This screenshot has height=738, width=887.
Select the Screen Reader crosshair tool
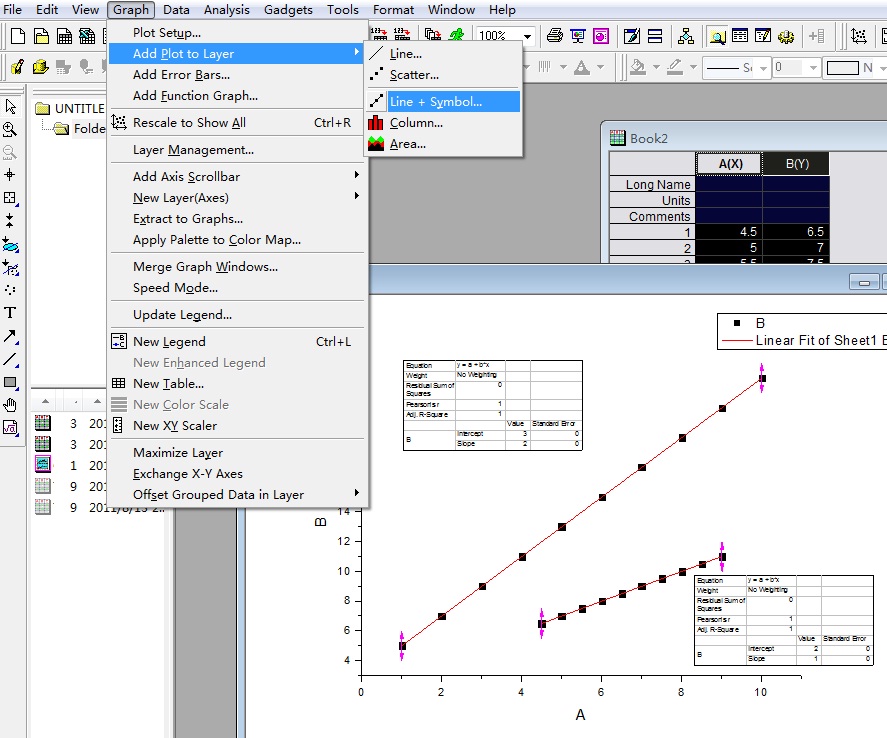point(10,175)
